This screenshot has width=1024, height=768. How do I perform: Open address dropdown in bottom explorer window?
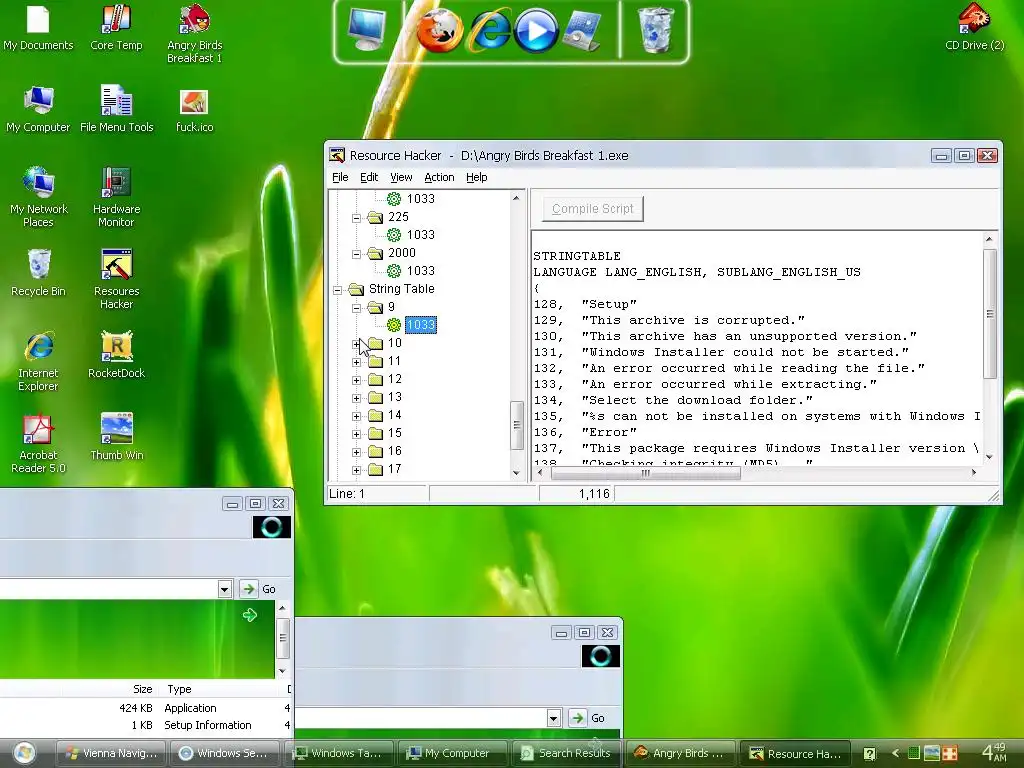point(554,718)
